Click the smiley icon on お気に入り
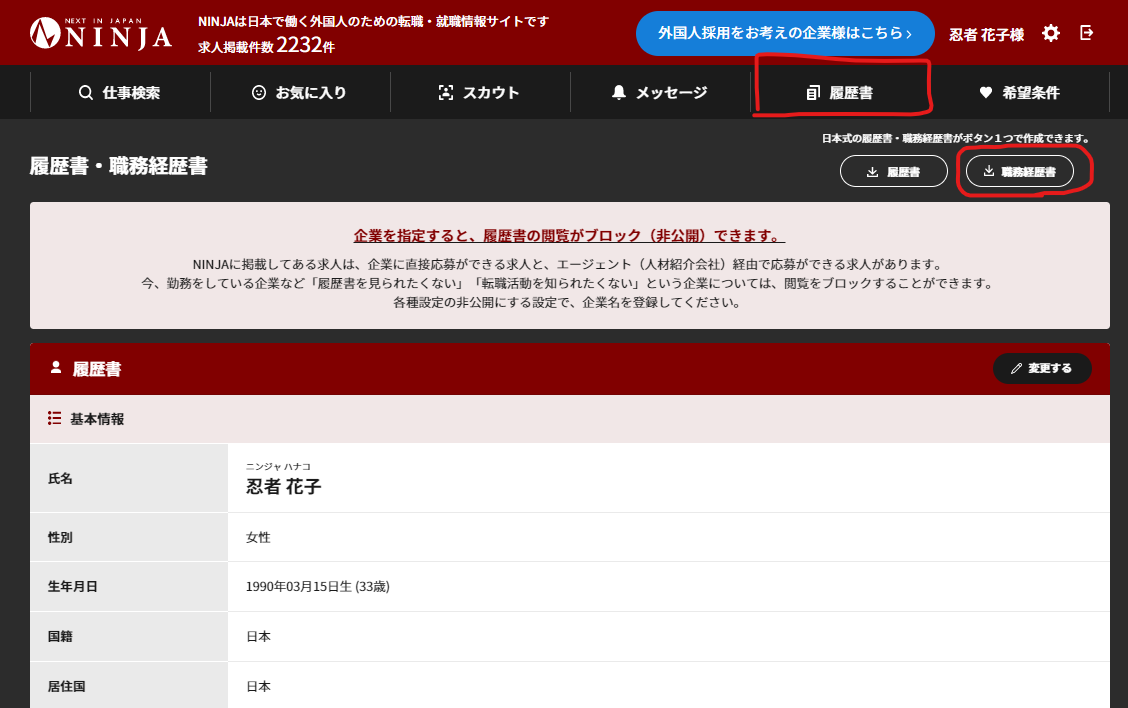The height and width of the screenshot is (708, 1128). click(260, 91)
